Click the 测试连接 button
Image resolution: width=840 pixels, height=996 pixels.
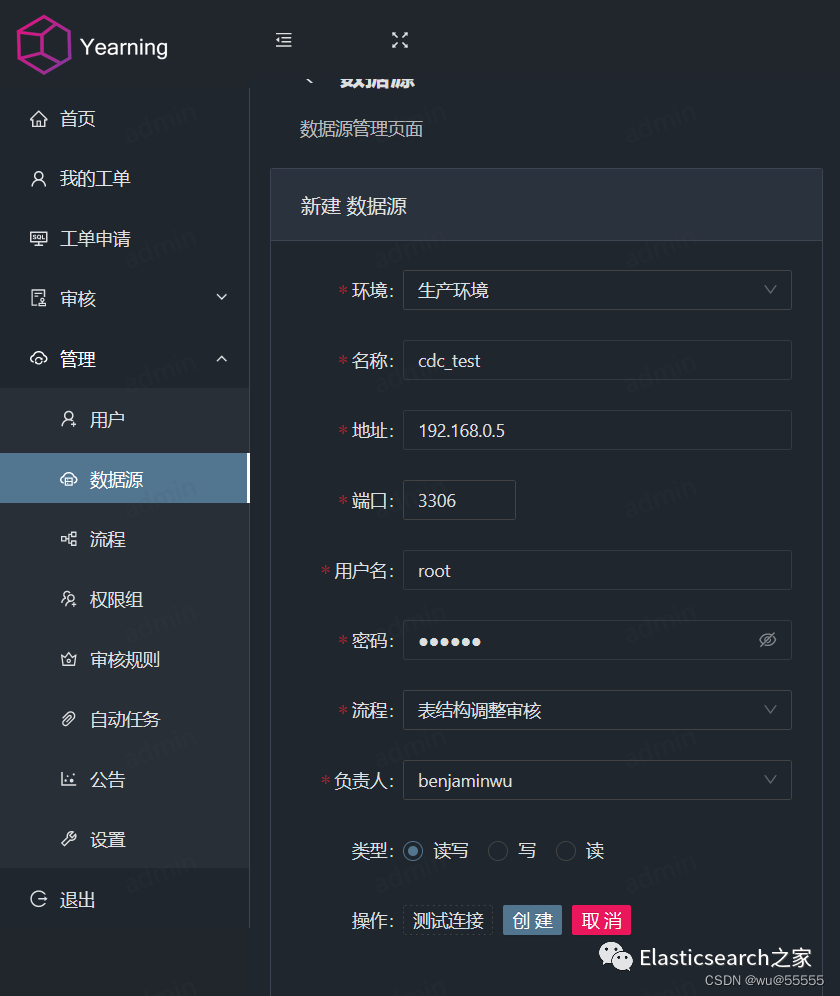[x=448, y=921]
